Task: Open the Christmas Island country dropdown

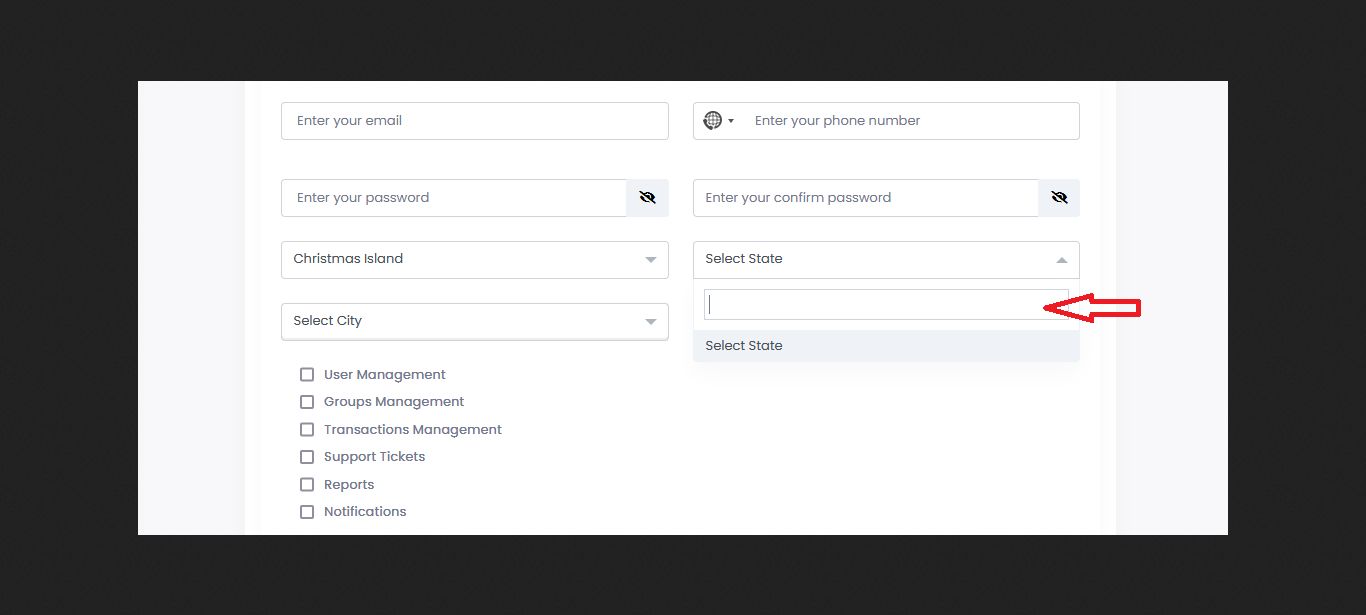Action: (x=474, y=259)
